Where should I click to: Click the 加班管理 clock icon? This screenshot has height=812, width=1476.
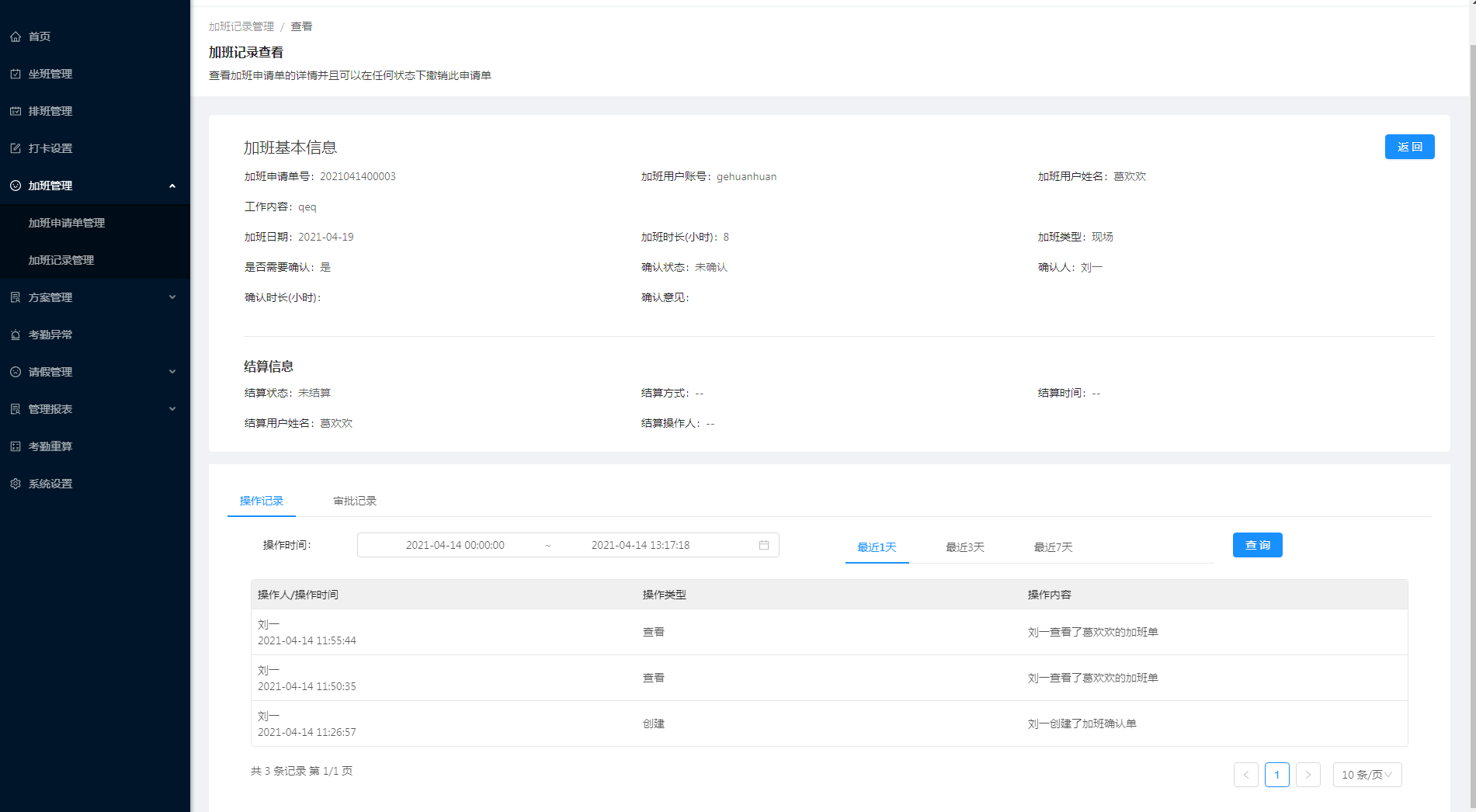16,186
